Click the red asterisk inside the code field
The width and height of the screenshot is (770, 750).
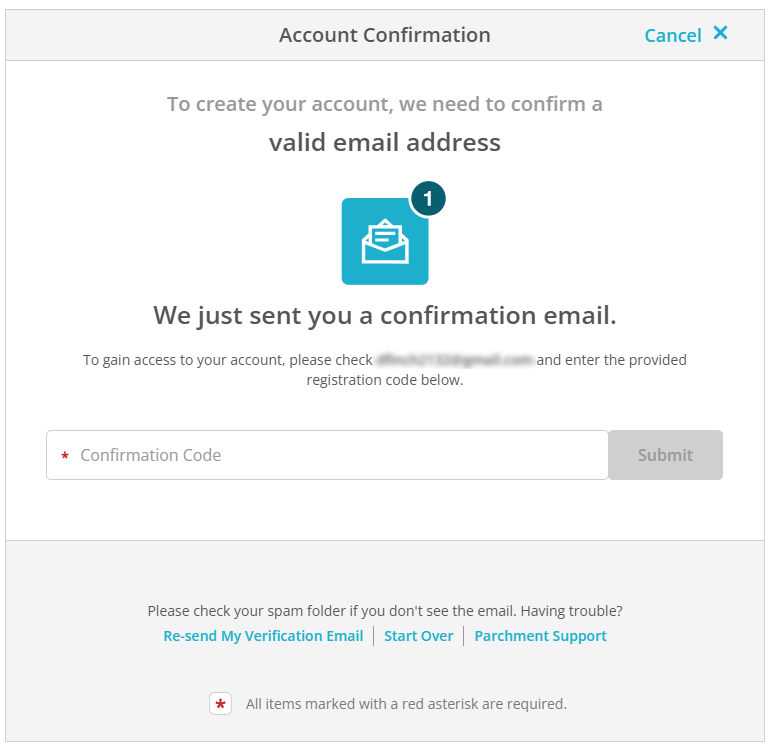coord(65,456)
